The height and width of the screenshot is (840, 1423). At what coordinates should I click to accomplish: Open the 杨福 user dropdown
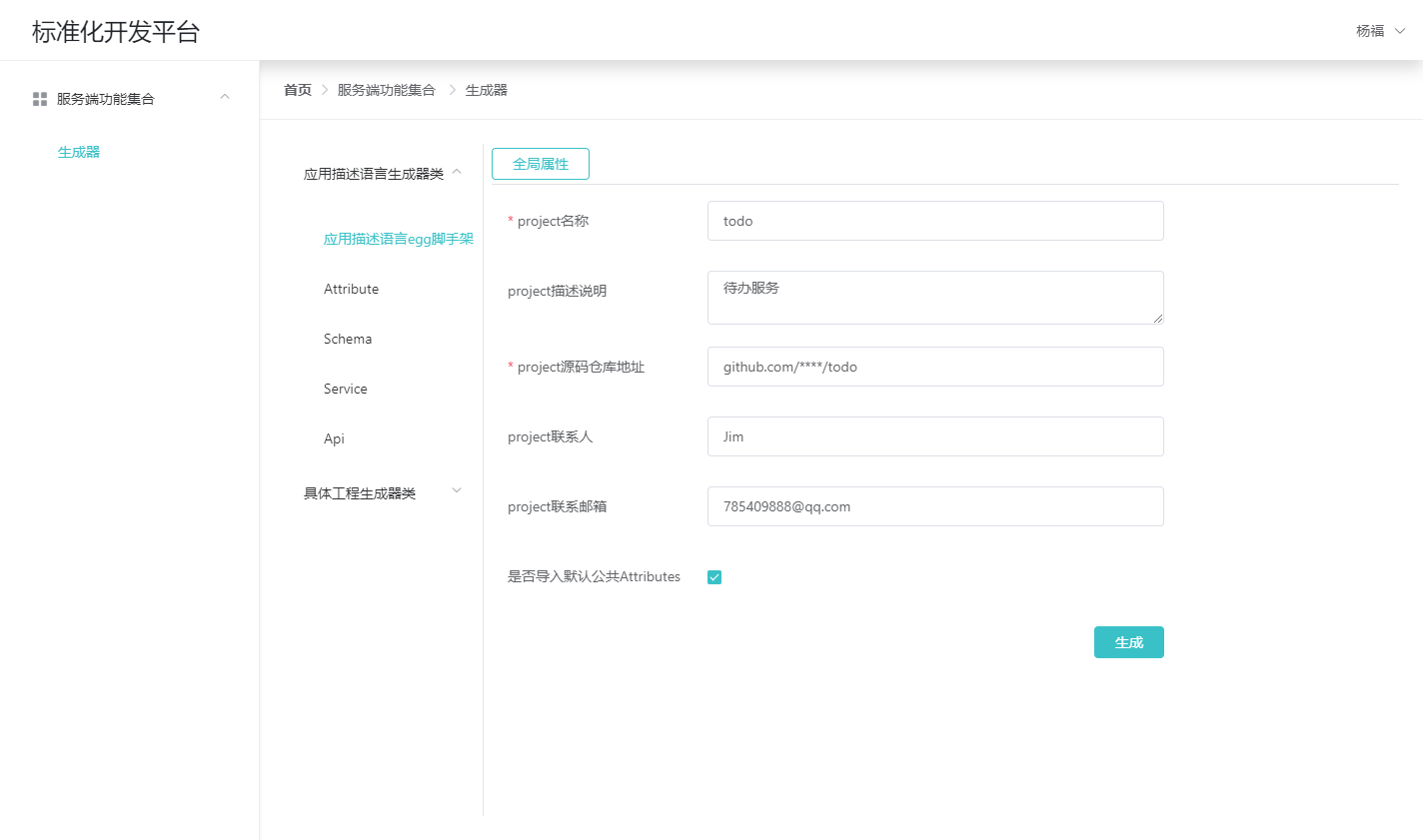coord(1380,31)
